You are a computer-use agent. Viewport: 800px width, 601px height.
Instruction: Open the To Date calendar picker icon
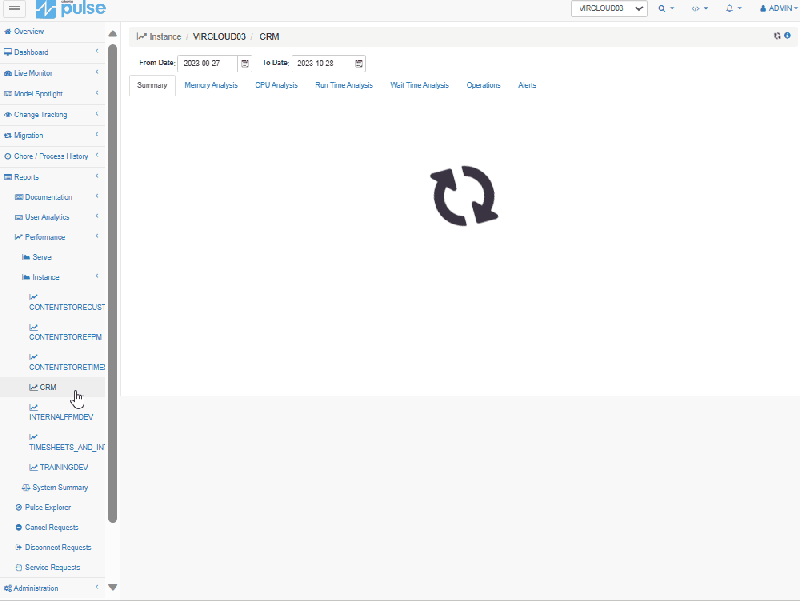click(359, 63)
